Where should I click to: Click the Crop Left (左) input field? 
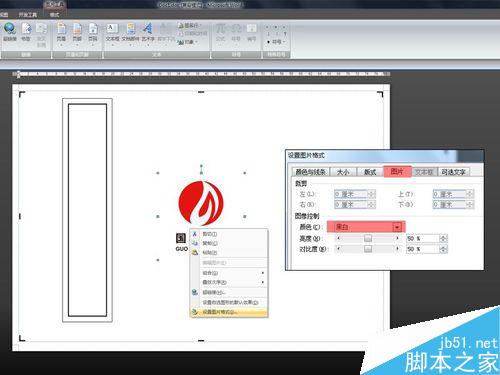pyautogui.click(x=351, y=194)
